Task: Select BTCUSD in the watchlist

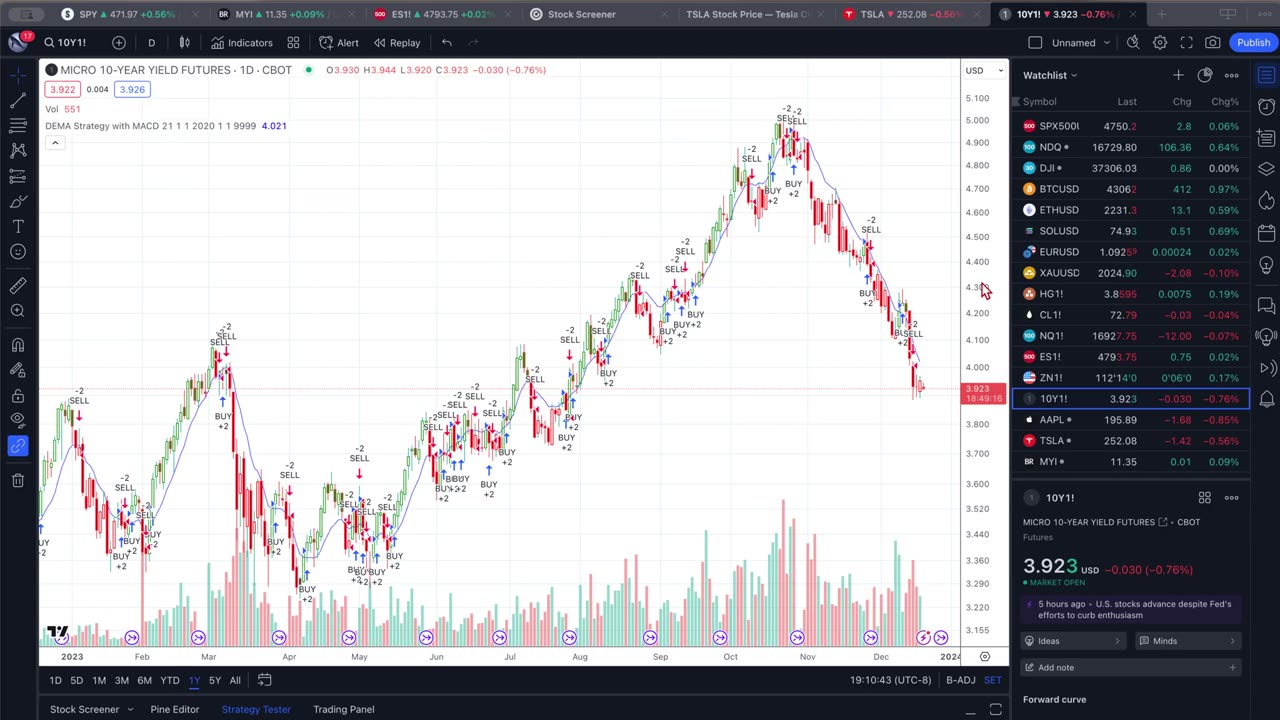Action: pyautogui.click(x=1131, y=189)
